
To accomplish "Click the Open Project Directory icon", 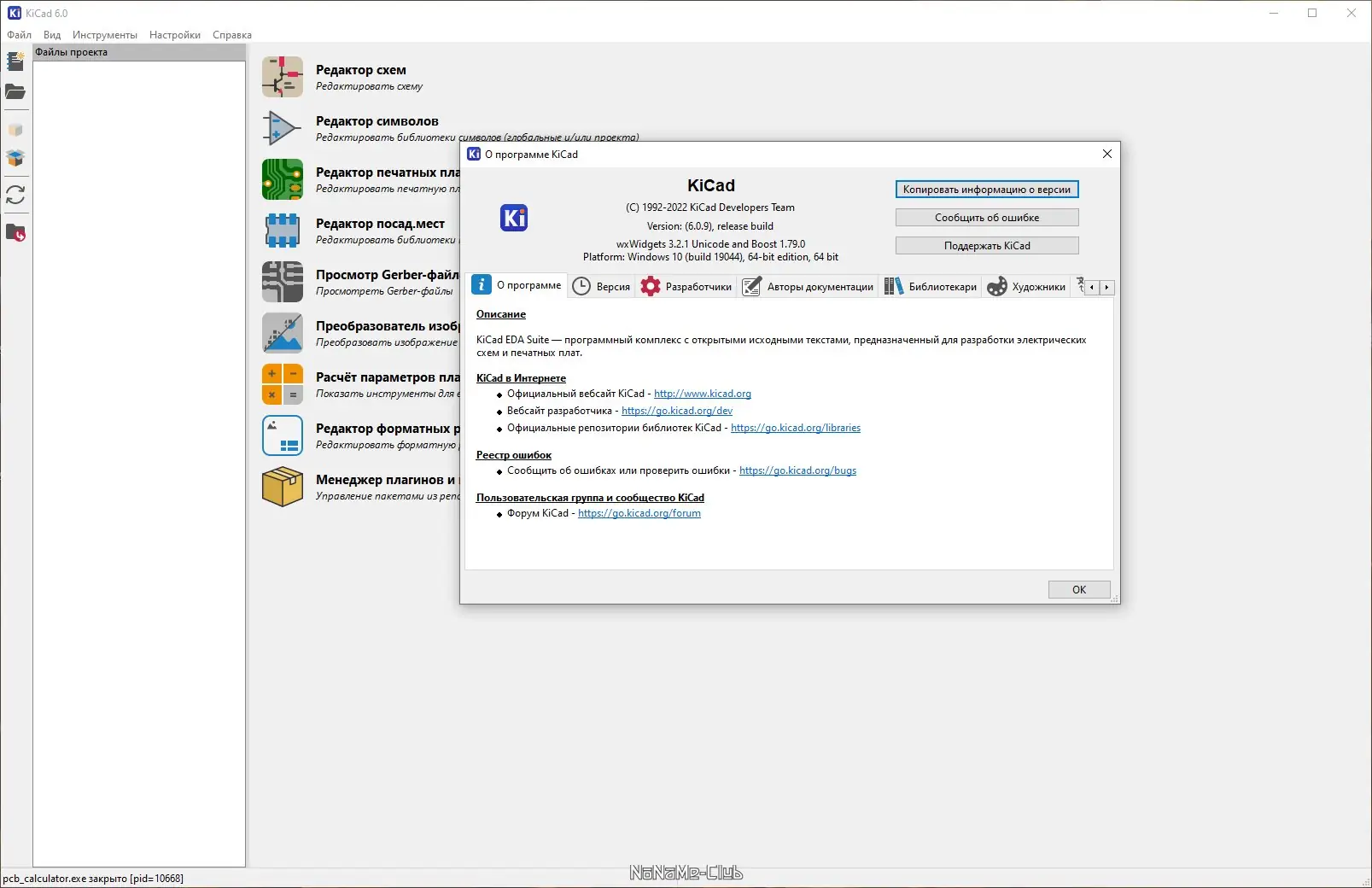I will [15, 232].
